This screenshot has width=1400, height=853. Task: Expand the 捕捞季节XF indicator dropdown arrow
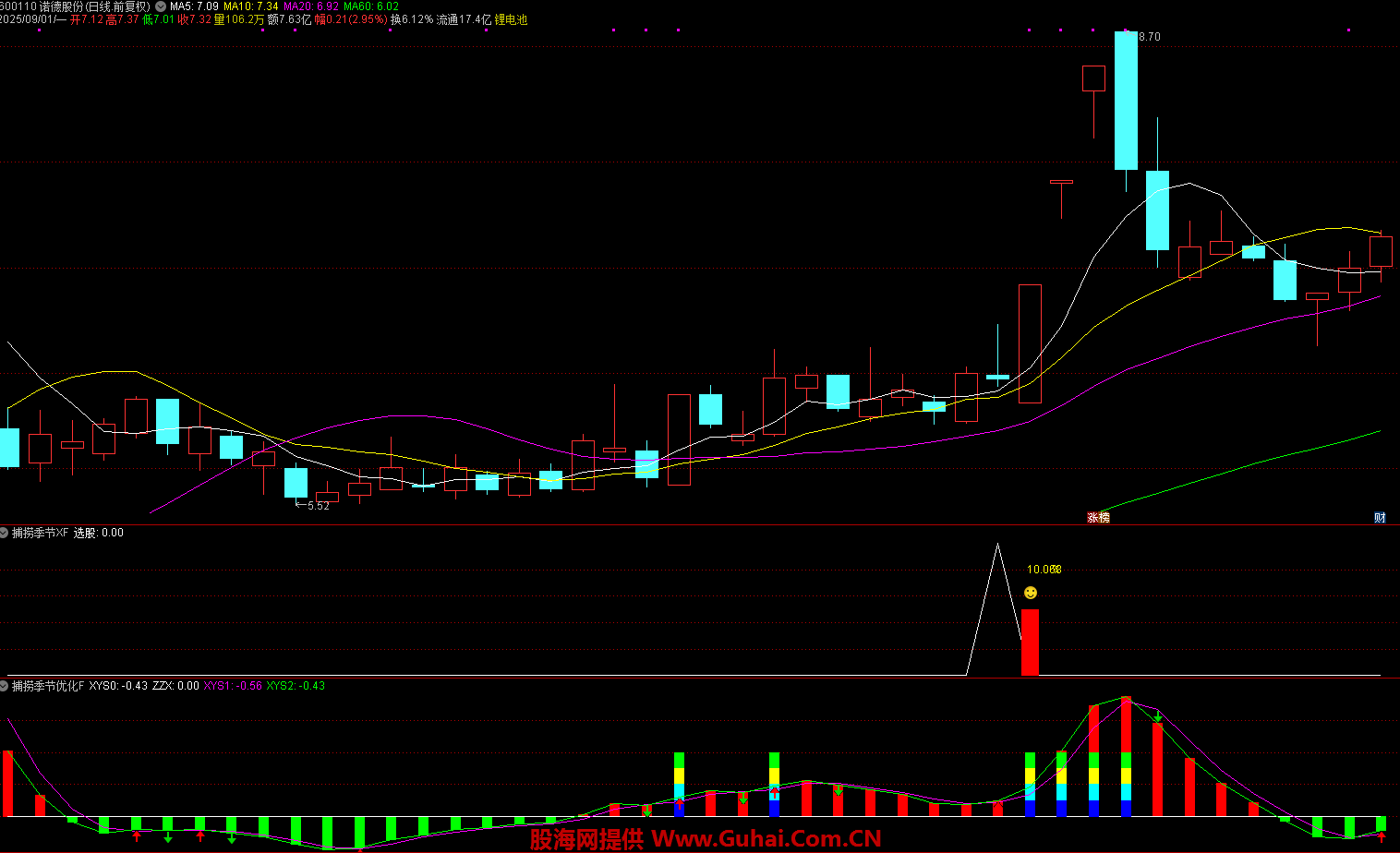pos(5,533)
